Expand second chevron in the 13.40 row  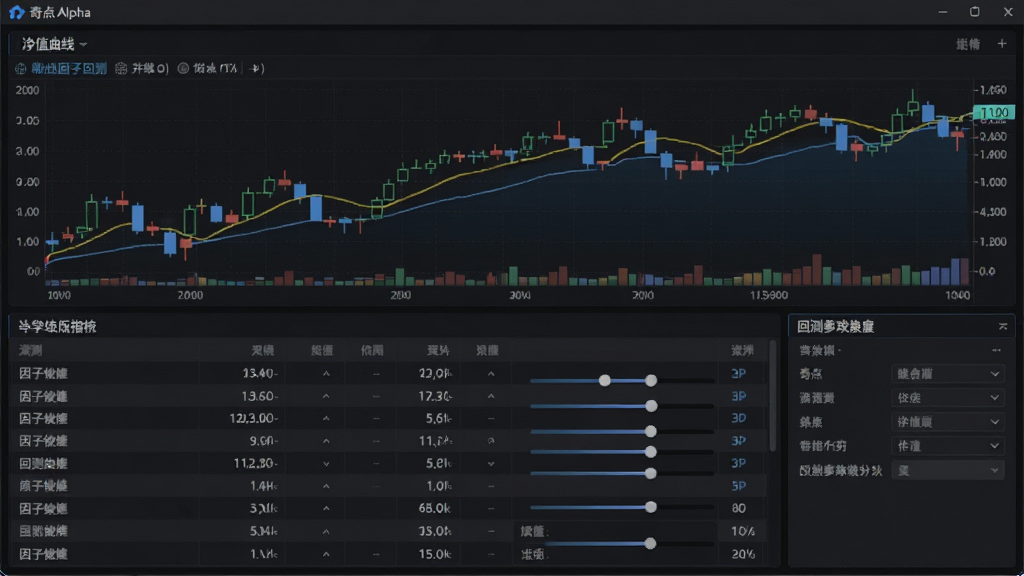pyautogui.click(x=491, y=374)
